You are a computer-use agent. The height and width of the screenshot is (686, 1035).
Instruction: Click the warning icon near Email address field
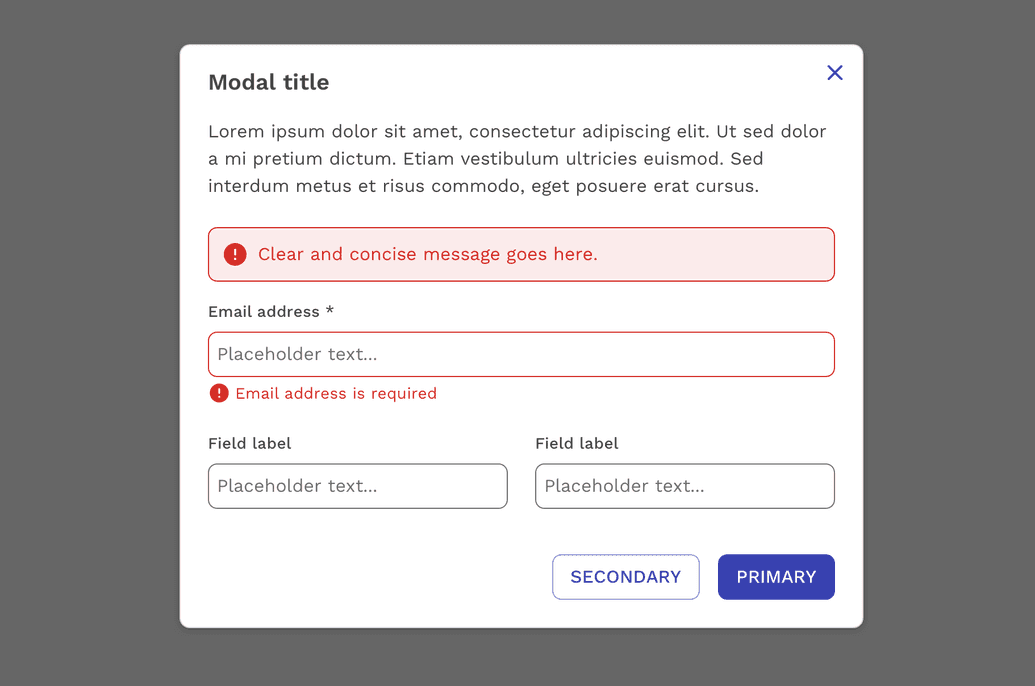(x=219, y=393)
